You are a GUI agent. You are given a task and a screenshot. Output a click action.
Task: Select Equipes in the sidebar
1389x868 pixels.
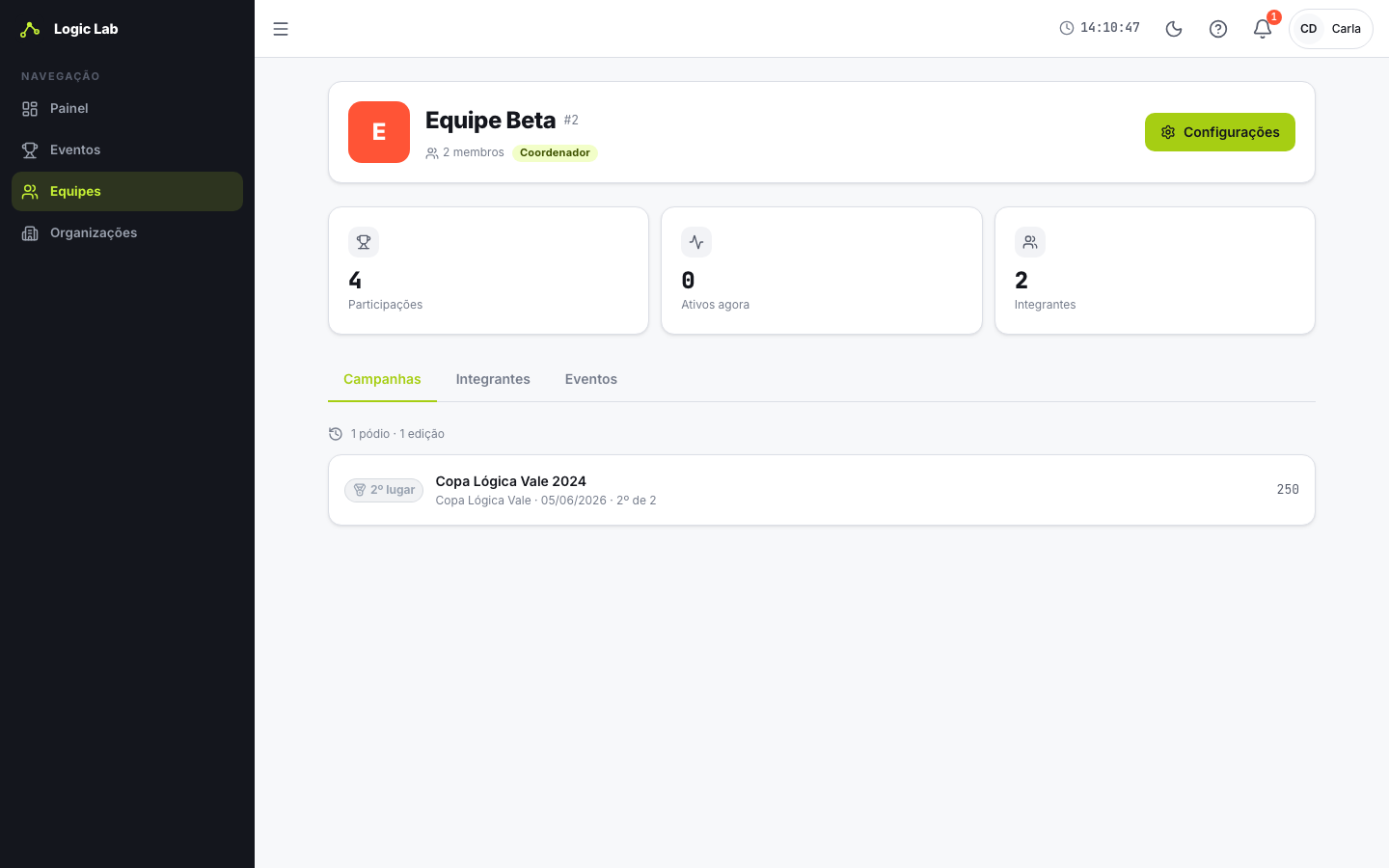click(x=127, y=192)
